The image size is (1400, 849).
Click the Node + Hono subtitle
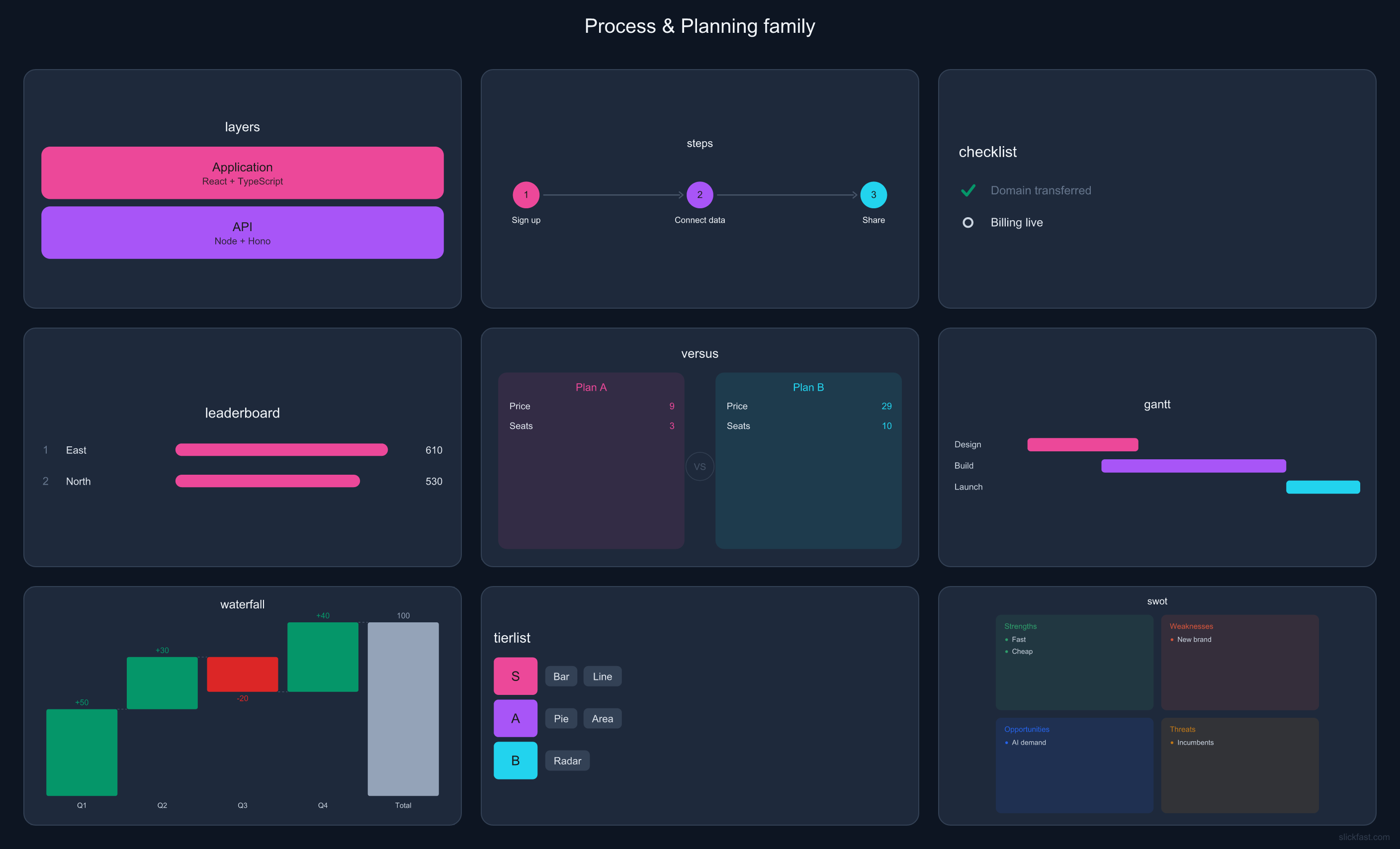click(243, 241)
